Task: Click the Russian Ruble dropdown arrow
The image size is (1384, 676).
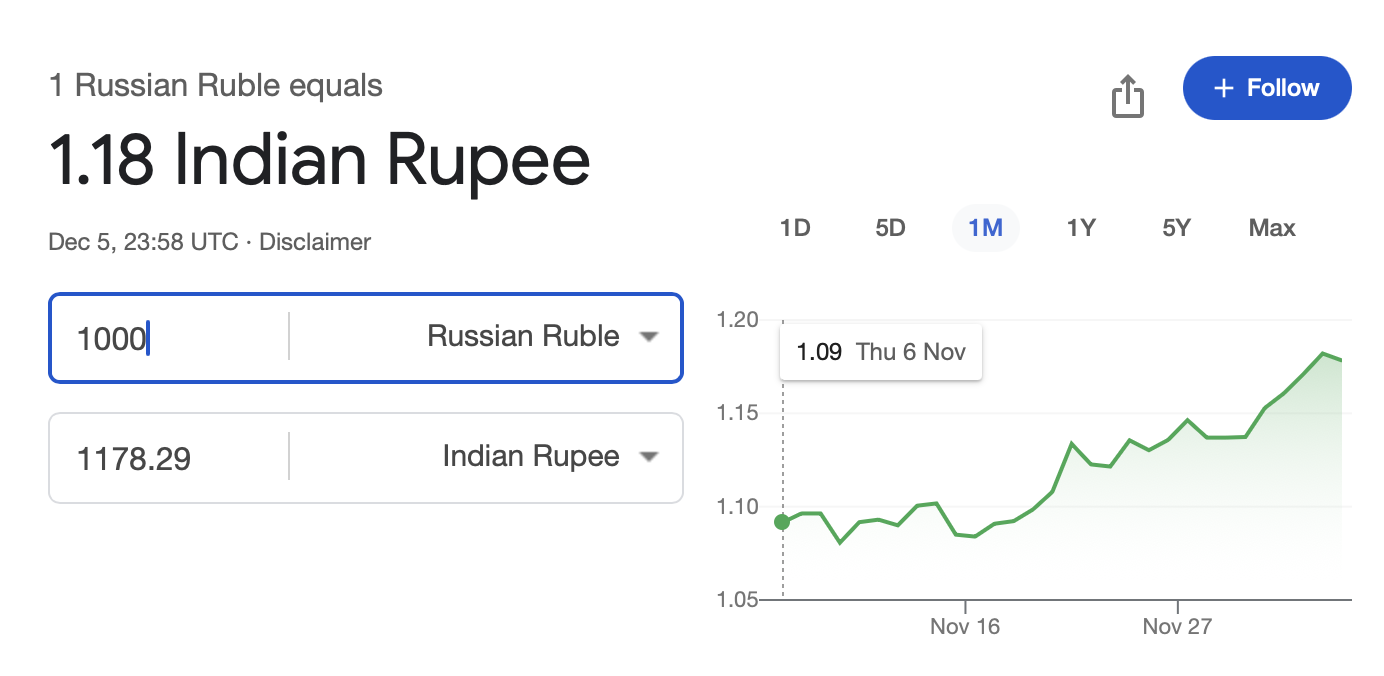Action: tap(649, 337)
